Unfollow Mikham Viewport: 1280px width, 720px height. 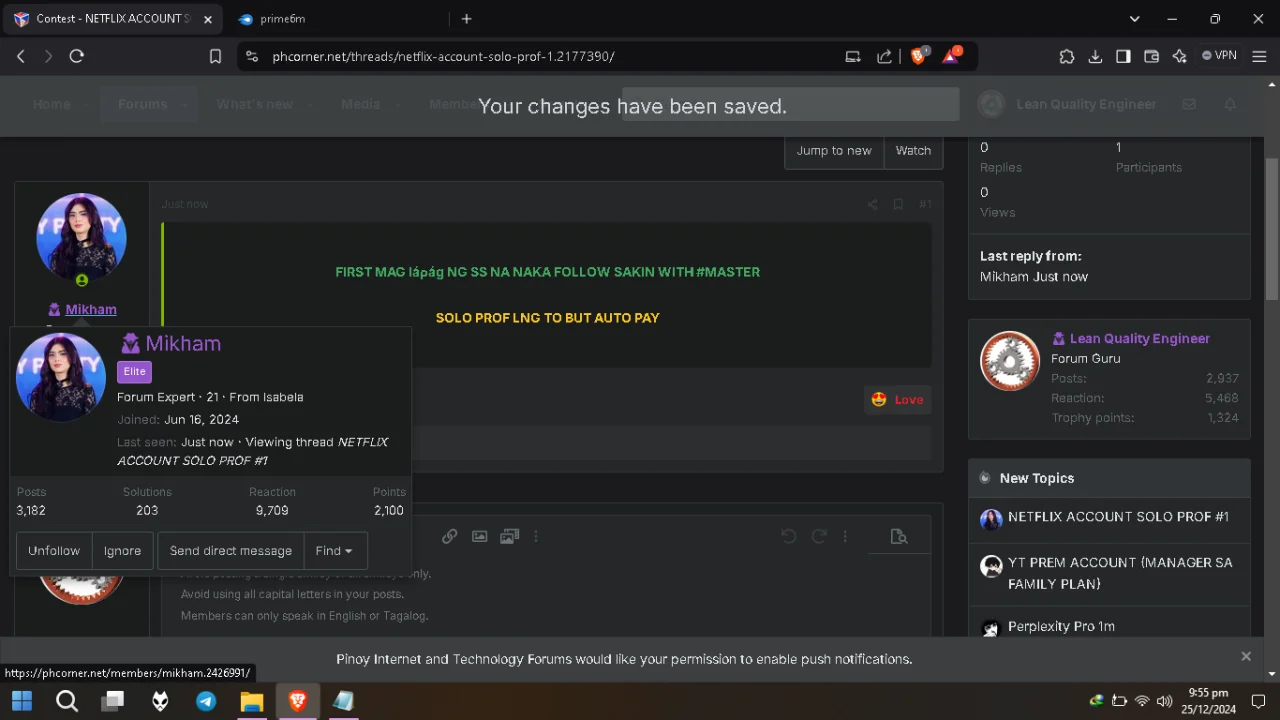pos(54,551)
